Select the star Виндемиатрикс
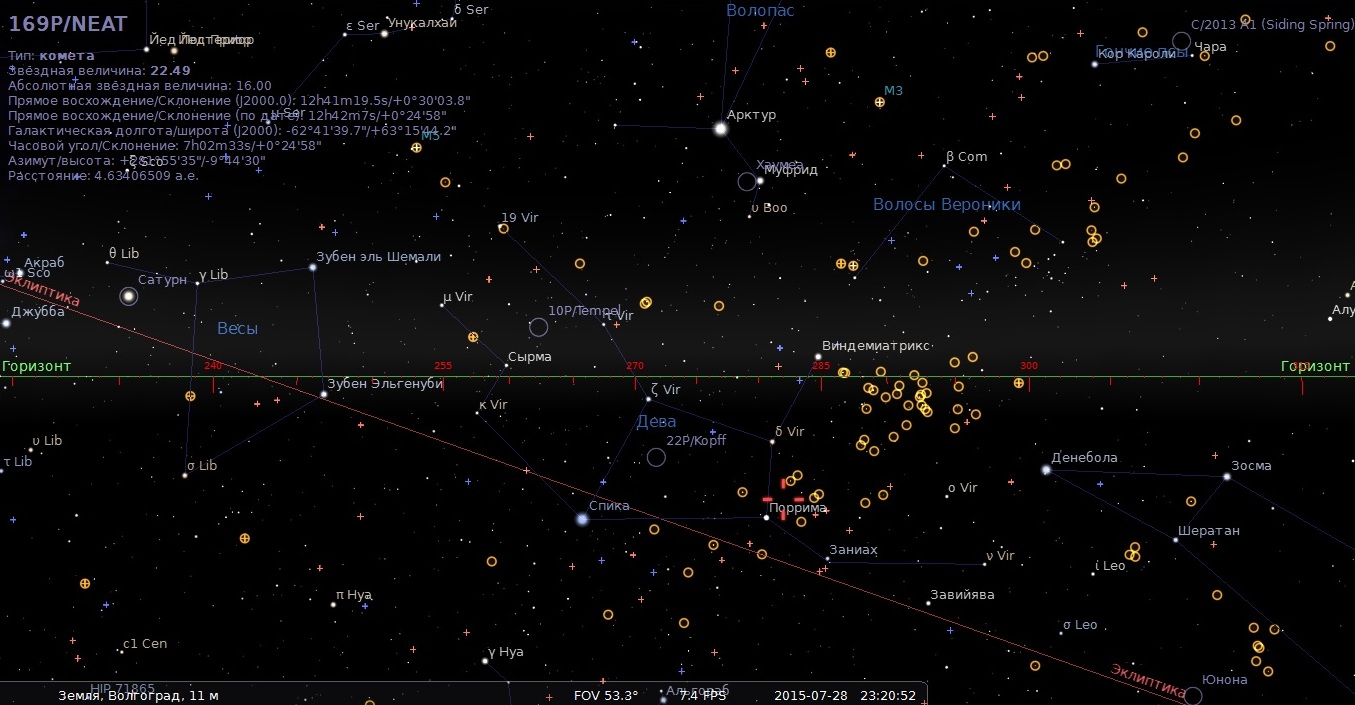The image size is (1355, 705). click(x=818, y=356)
